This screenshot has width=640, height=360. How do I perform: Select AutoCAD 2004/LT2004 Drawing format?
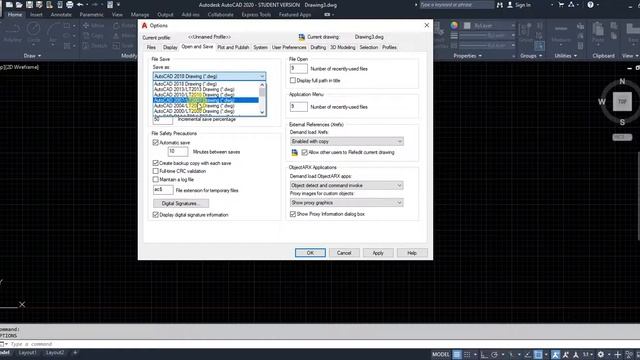point(206,106)
